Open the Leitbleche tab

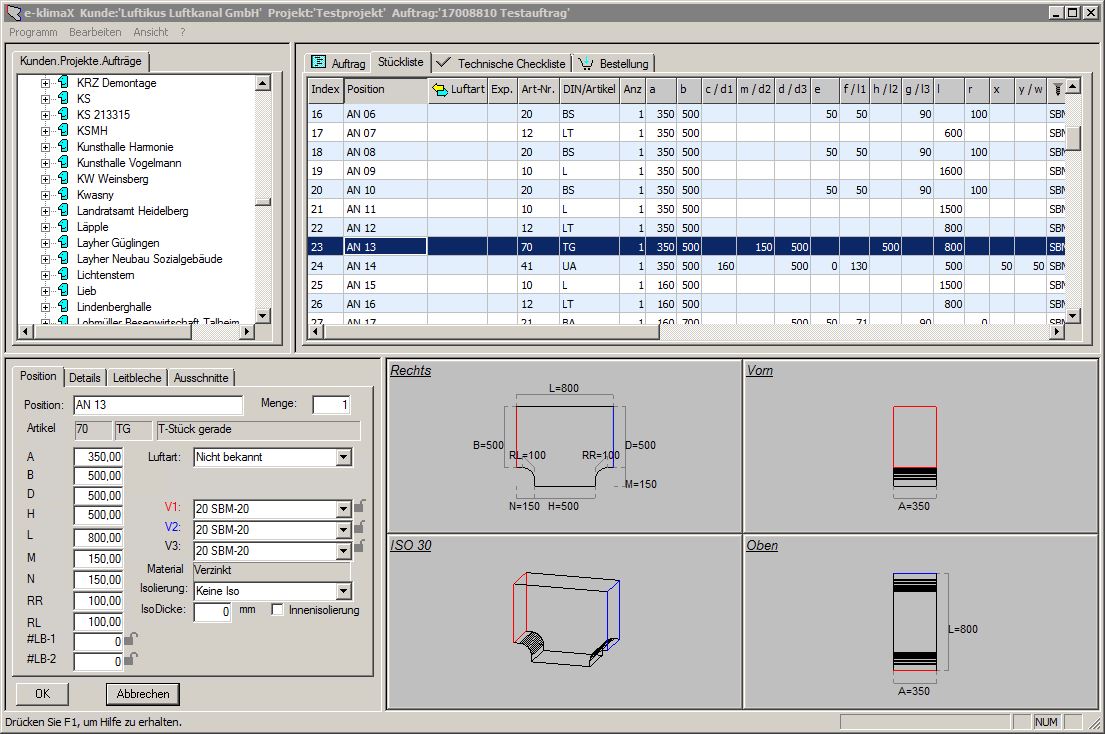(136, 378)
